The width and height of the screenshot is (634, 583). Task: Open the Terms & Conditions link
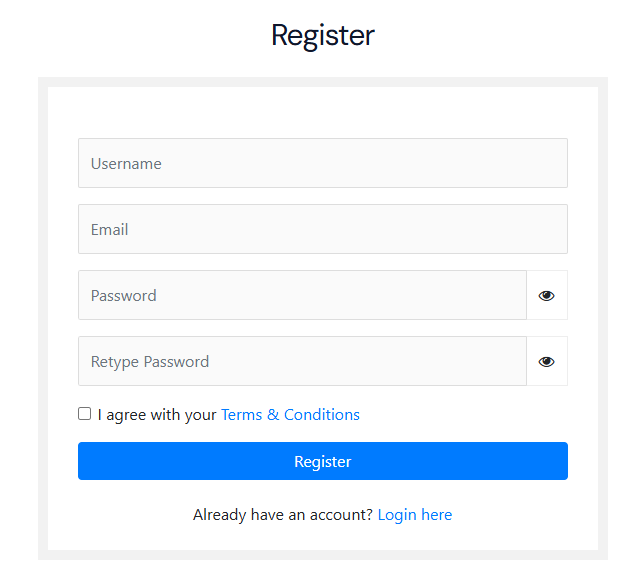click(290, 415)
